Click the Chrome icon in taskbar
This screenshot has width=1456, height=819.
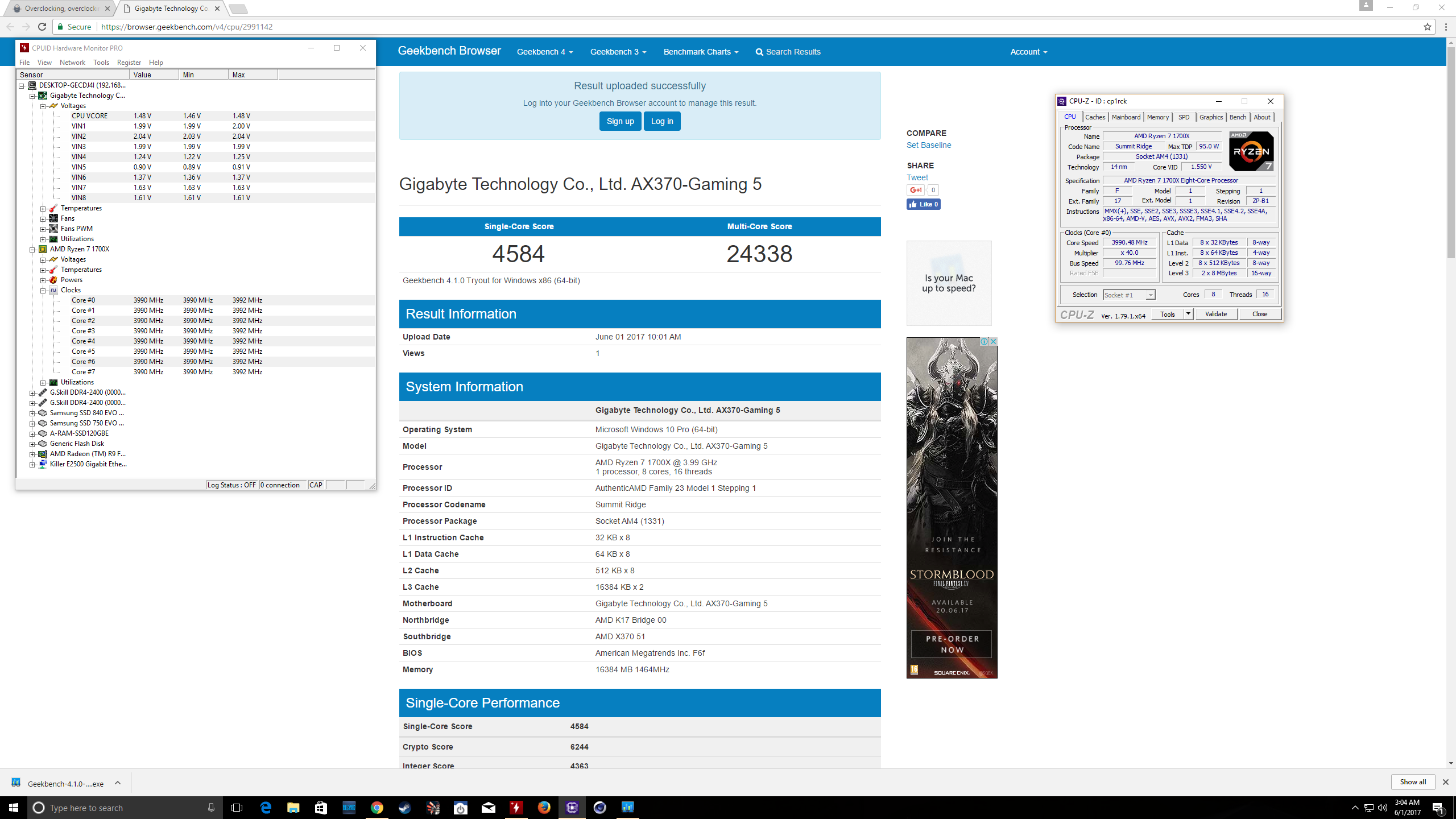[x=377, y=808]
